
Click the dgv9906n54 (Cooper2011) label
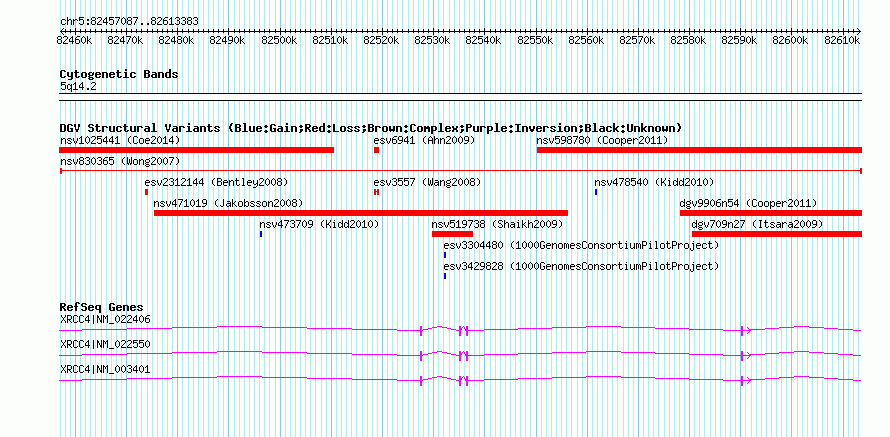coord(748,203)
